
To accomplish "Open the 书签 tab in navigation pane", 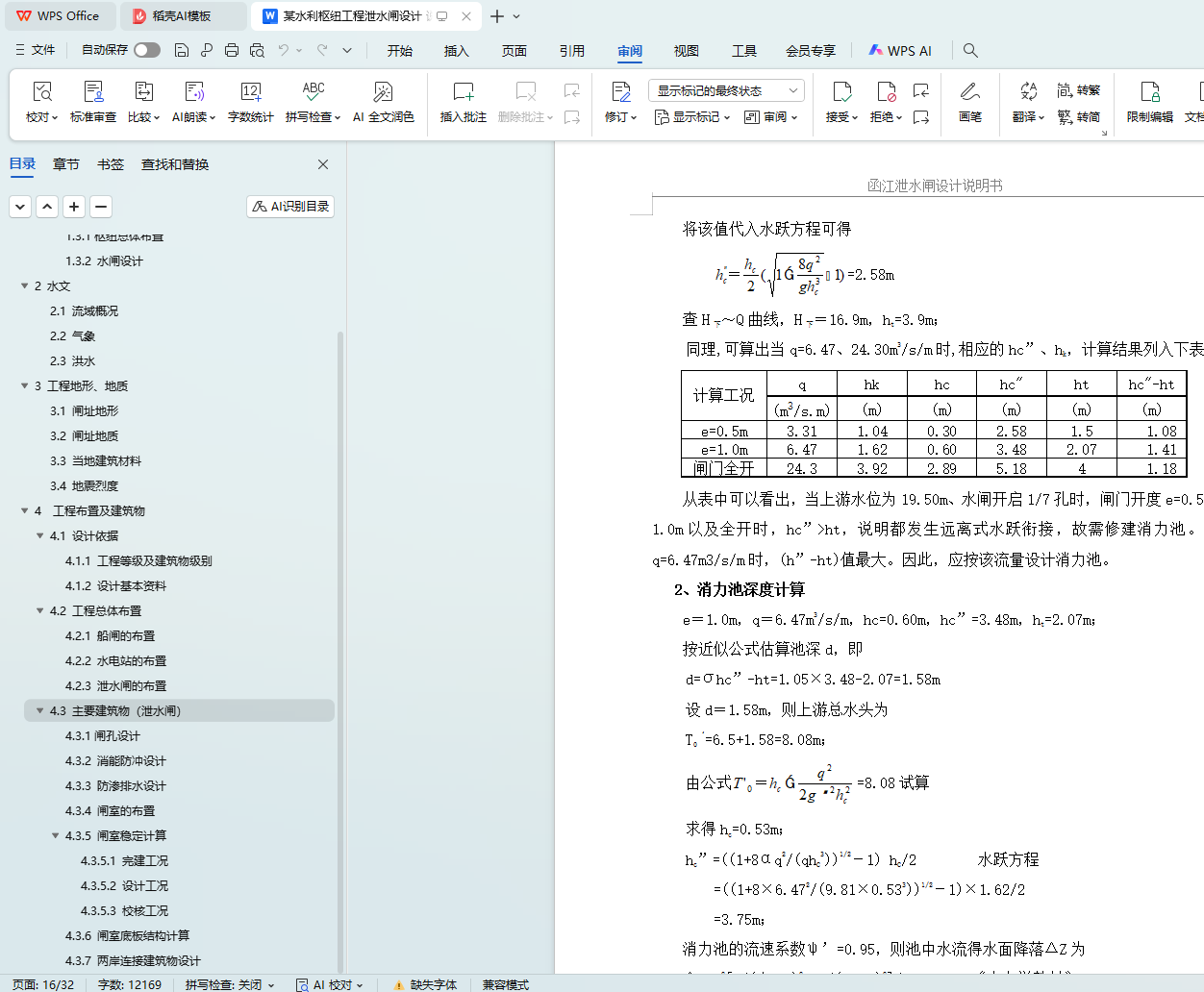I will click(x=111, y=164).
